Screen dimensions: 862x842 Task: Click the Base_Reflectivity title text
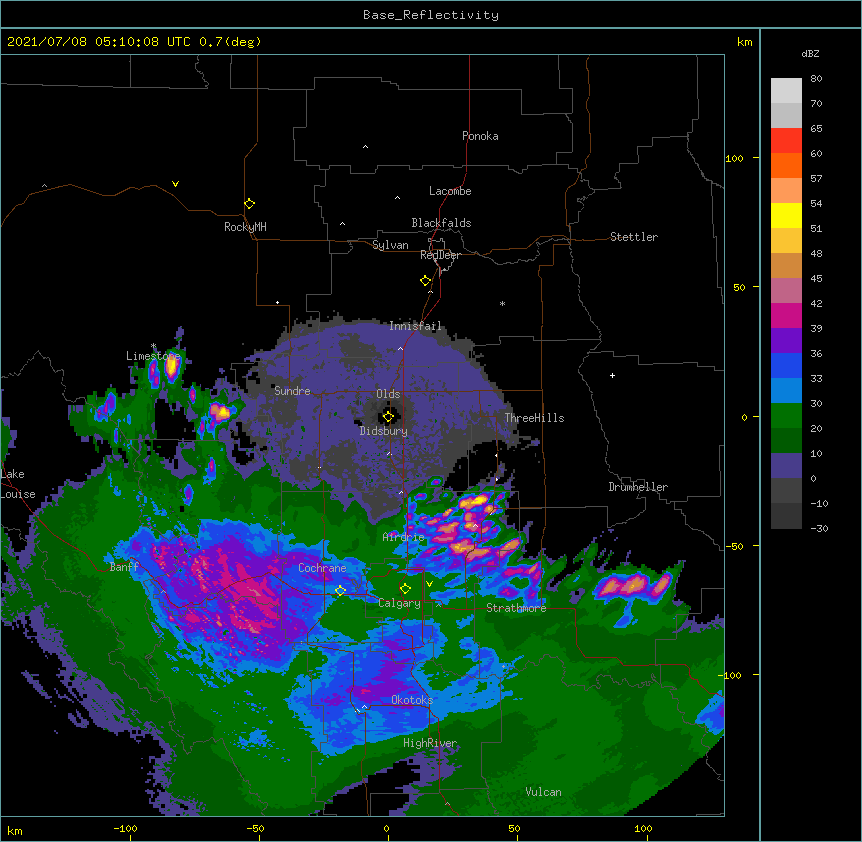pos(431,15)
